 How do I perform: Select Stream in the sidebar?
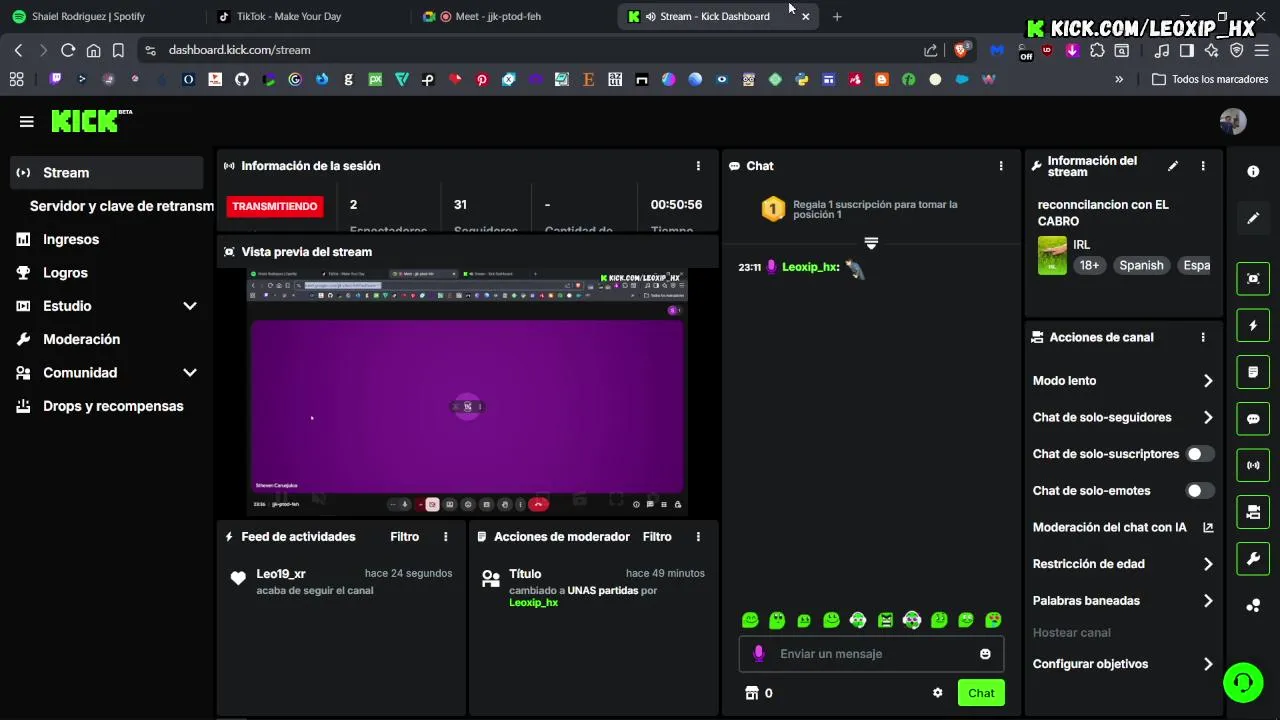(x=107, y=173)
